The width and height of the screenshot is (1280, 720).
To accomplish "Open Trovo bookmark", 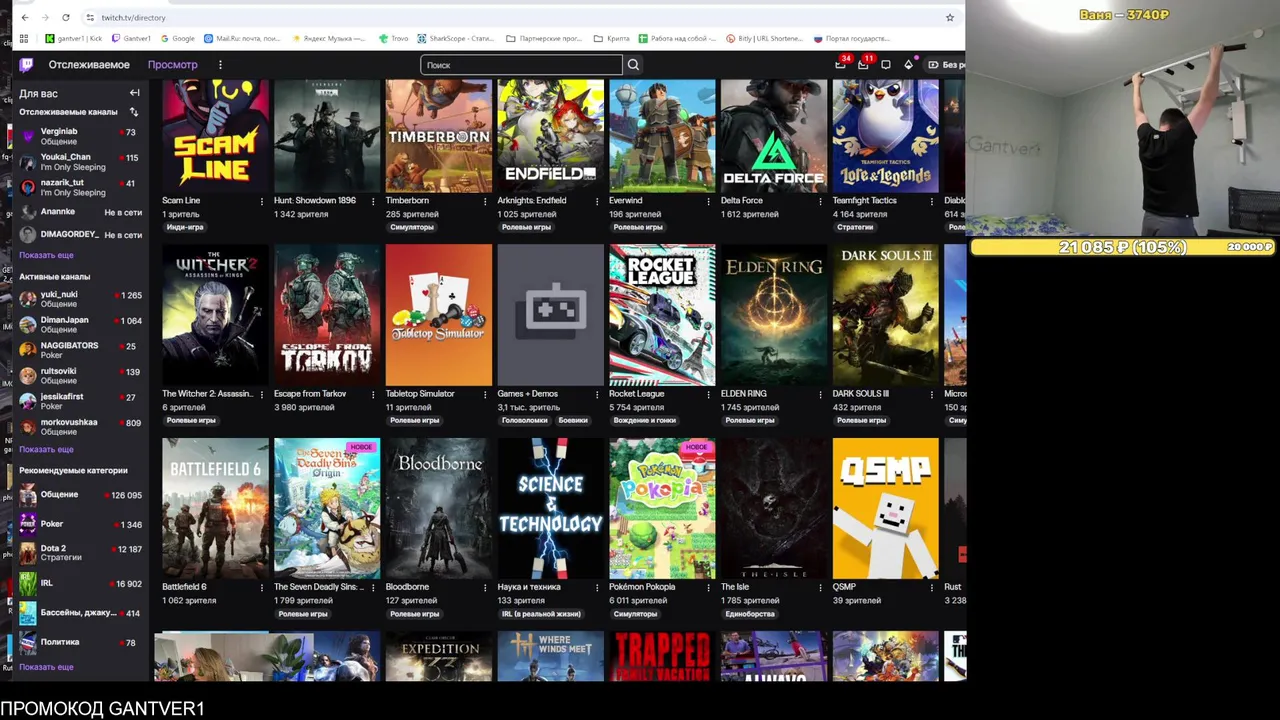I will click(x=393, y=39).
